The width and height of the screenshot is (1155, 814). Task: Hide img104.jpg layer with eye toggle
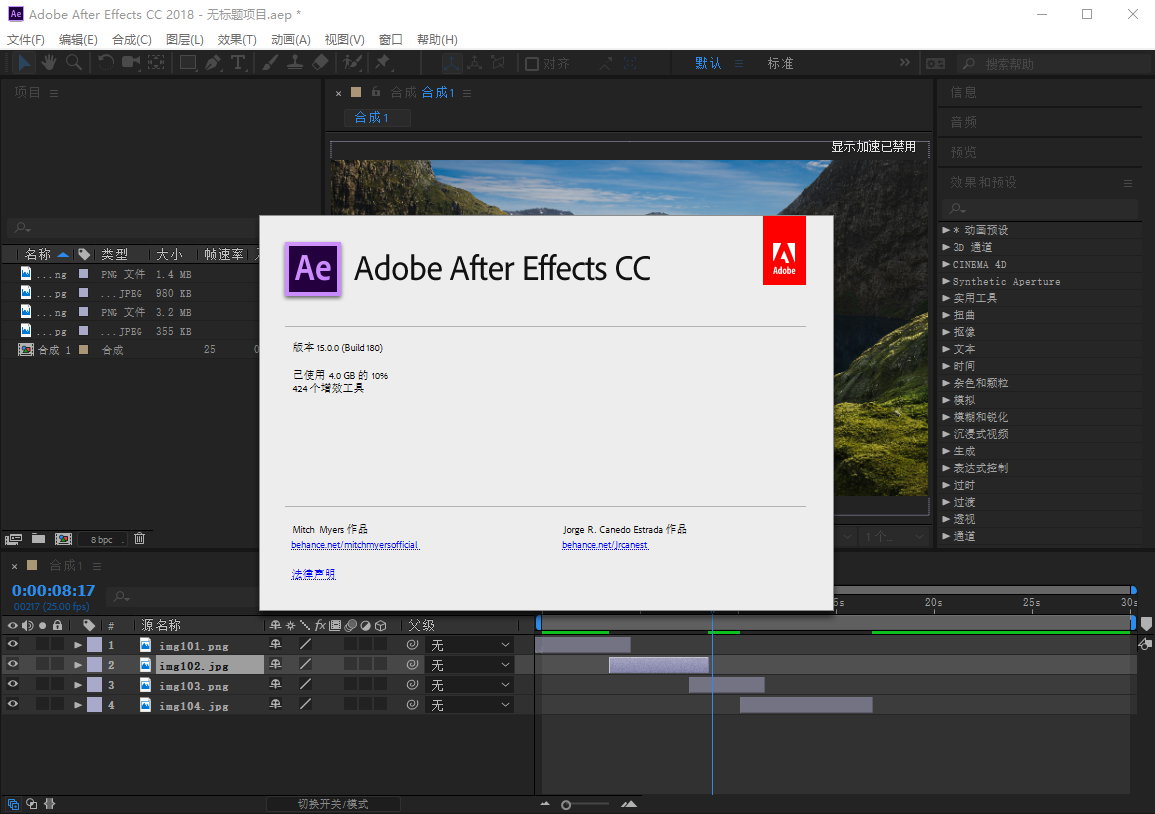tap(13, 704)
